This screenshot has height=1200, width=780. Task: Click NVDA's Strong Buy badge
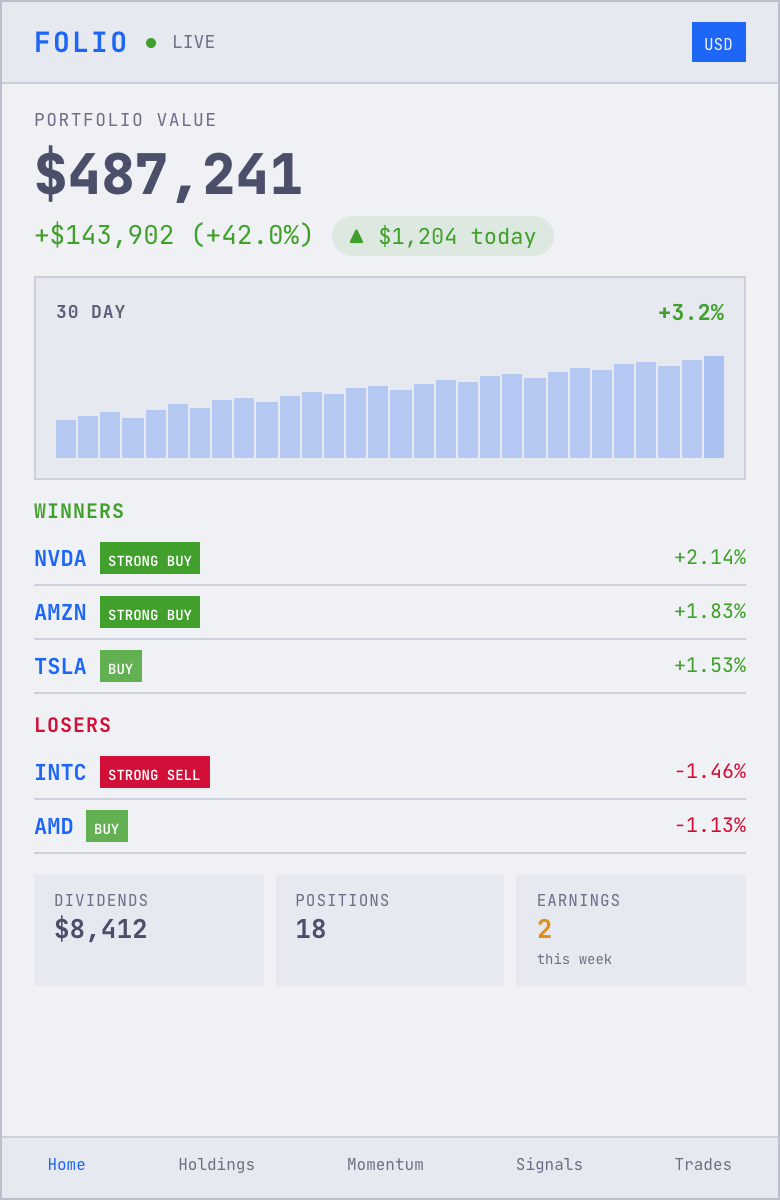click(150, 559)
